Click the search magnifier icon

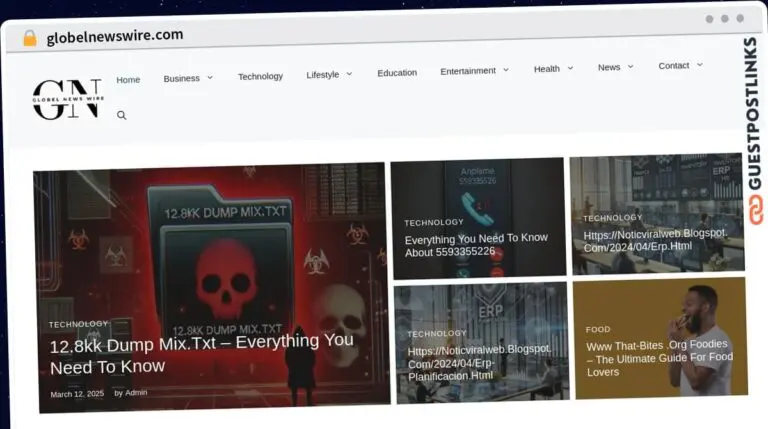click(x=122, y=116)
